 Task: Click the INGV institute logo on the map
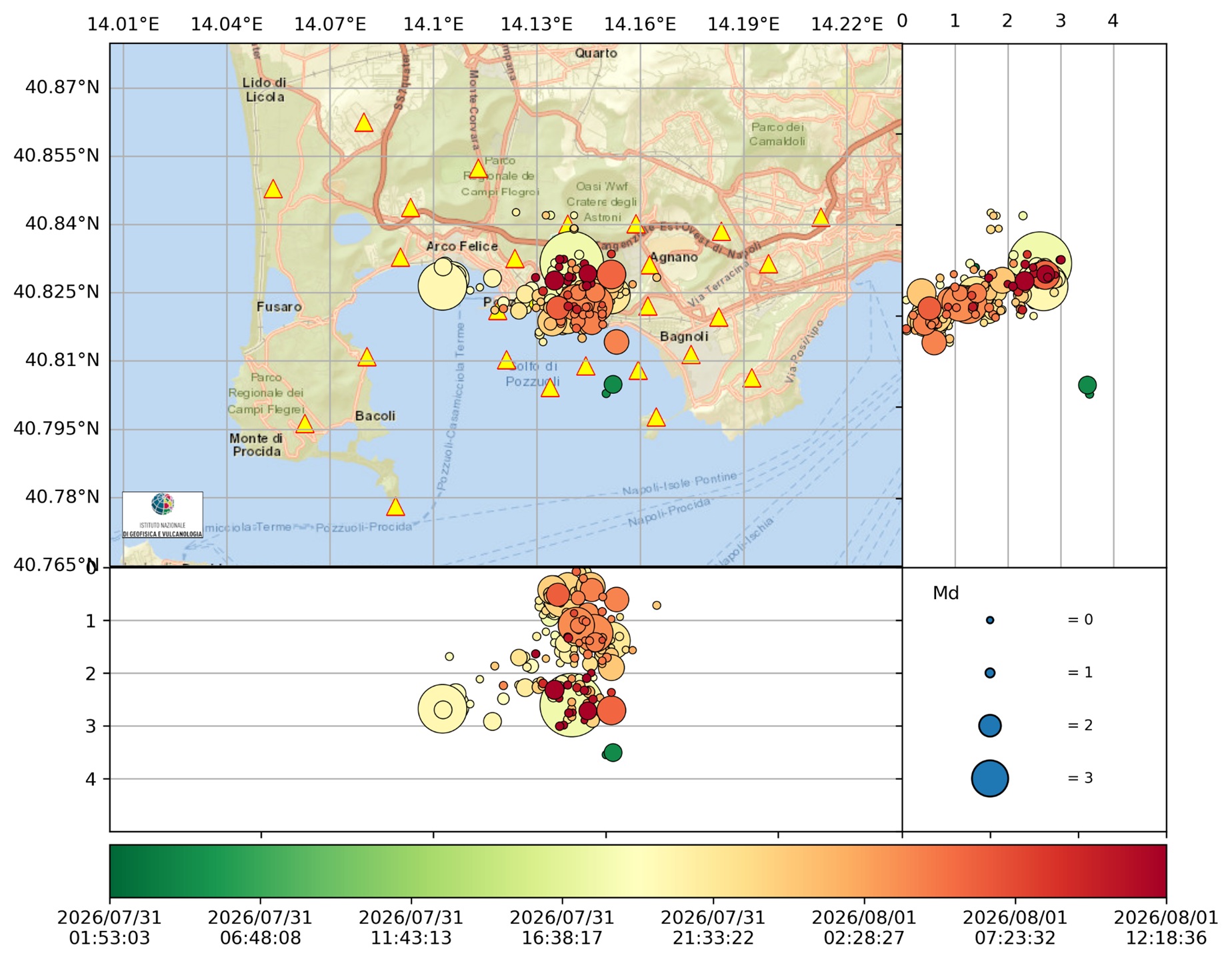pyautogui.click(x=163, y=515)
